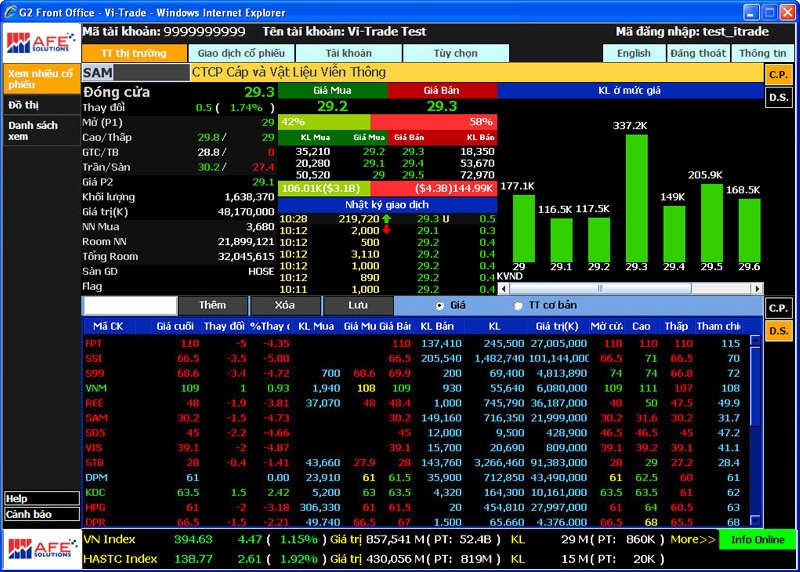
Task: Click the chart scrollbar left arrow
Action: (x=504, y=289)
